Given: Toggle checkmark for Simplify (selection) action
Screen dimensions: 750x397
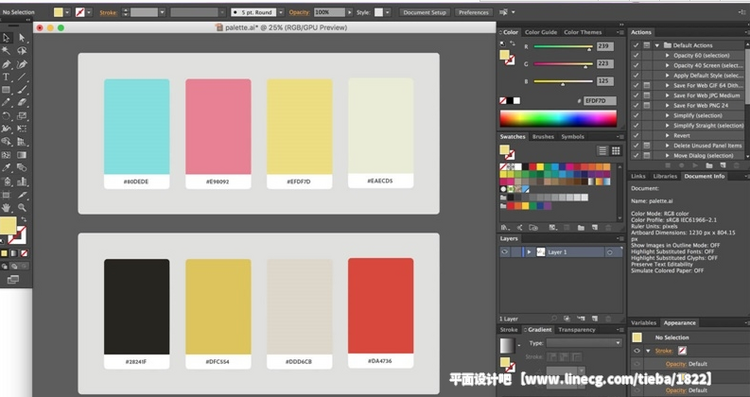Looking at the screenshot, I should [x=636, y=115].
